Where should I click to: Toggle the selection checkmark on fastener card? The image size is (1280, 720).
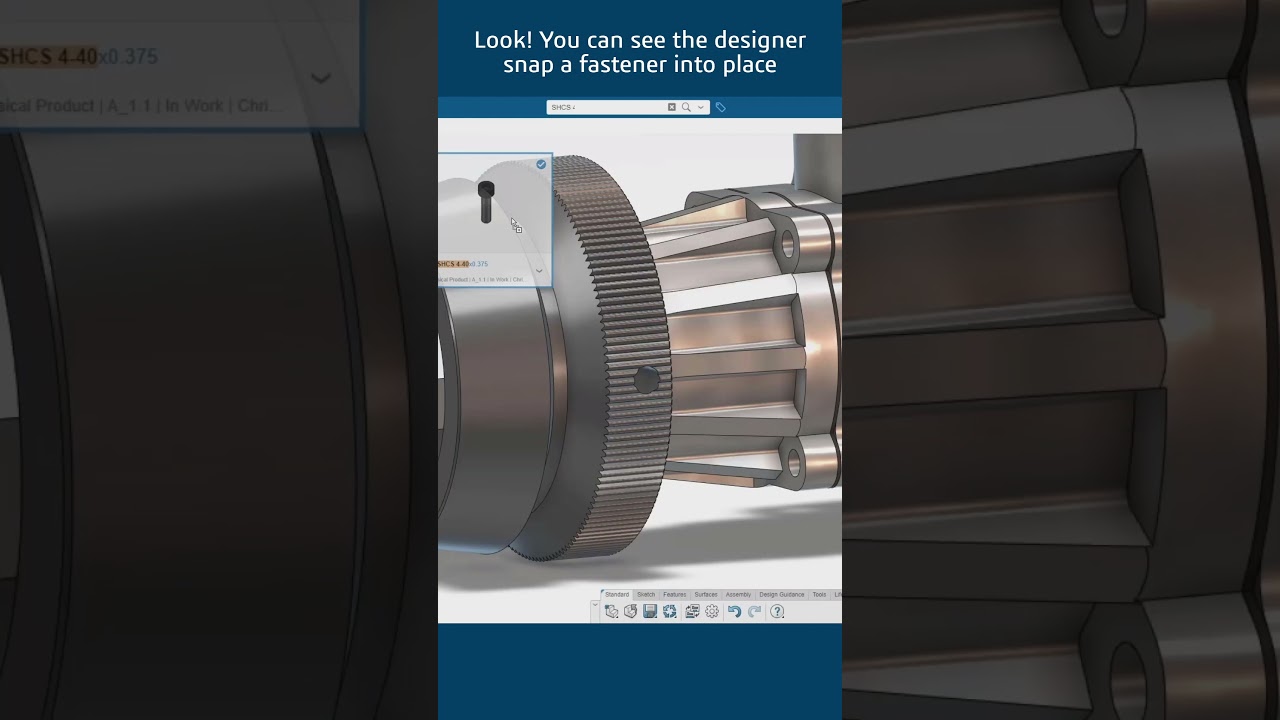(541, 164)
